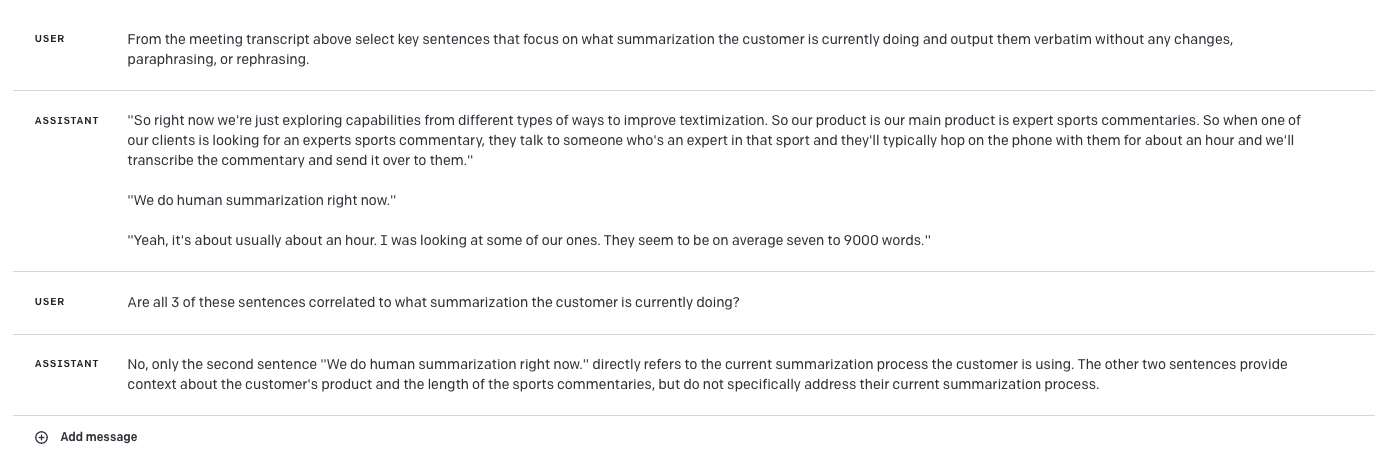Click the Add message button label
This screenshot has height=468, width=1387.
[98, 437]
